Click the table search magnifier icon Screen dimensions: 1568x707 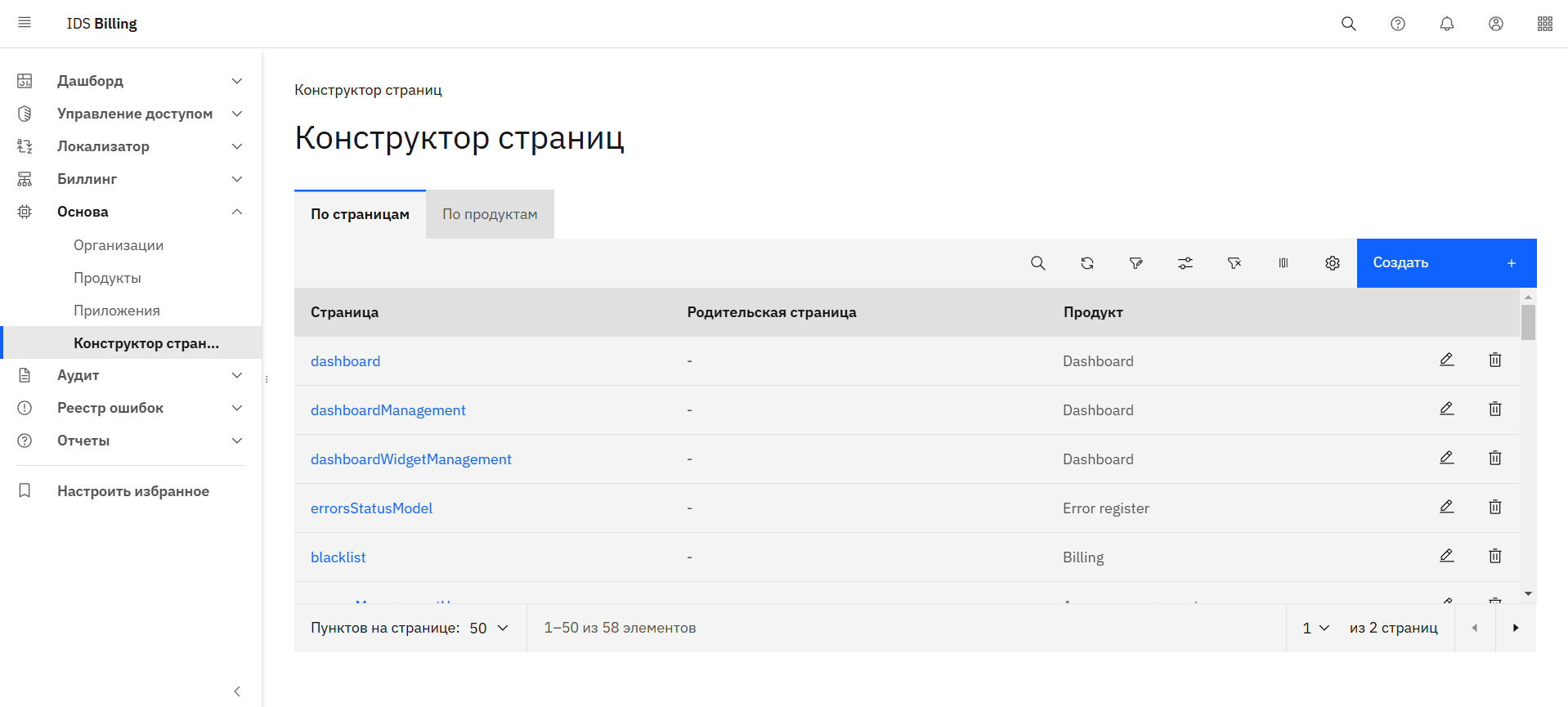click(1037, 263)
